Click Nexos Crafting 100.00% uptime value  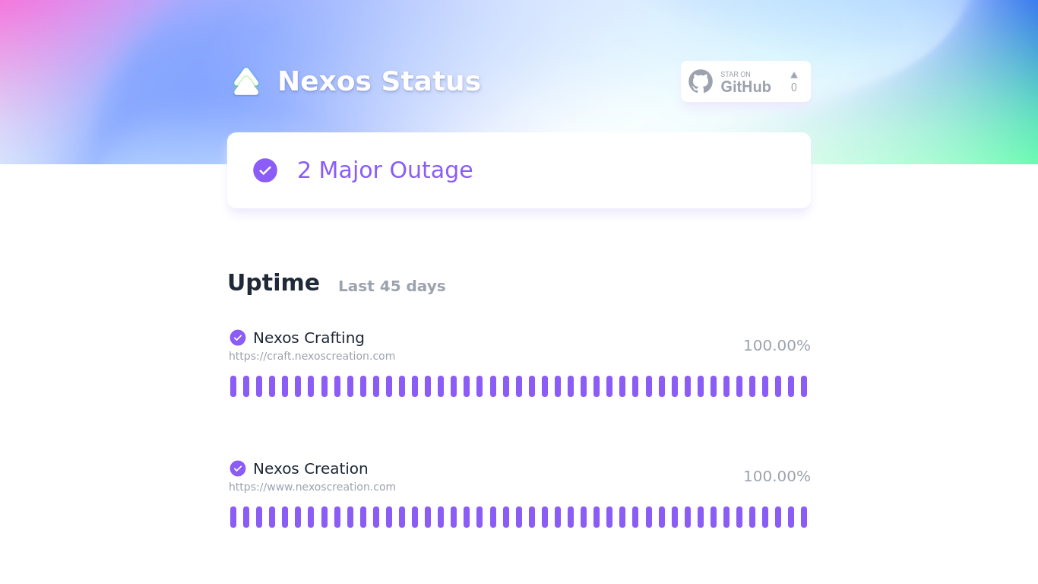pos(777,346)
